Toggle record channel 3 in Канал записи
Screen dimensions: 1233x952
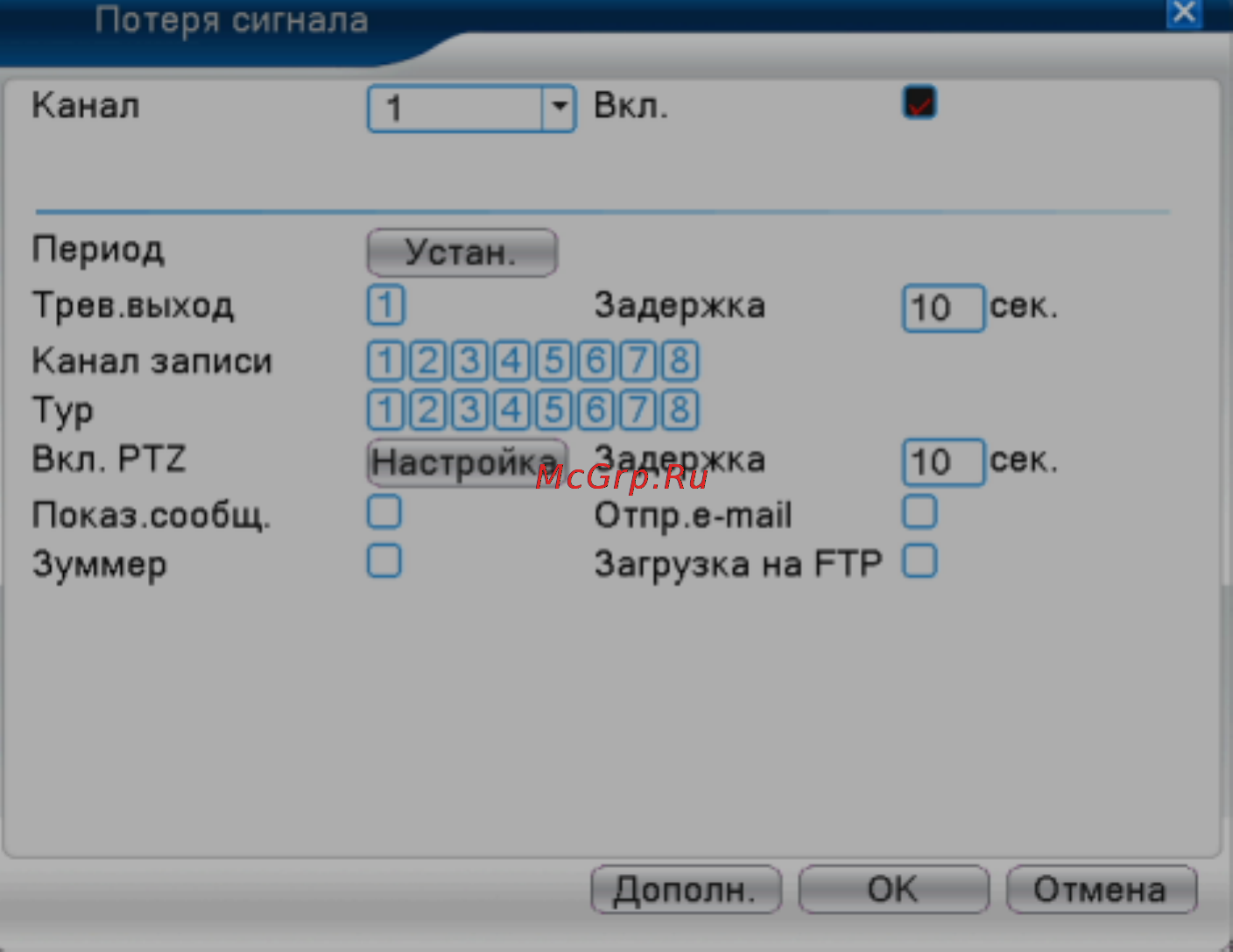click(469, 361)
